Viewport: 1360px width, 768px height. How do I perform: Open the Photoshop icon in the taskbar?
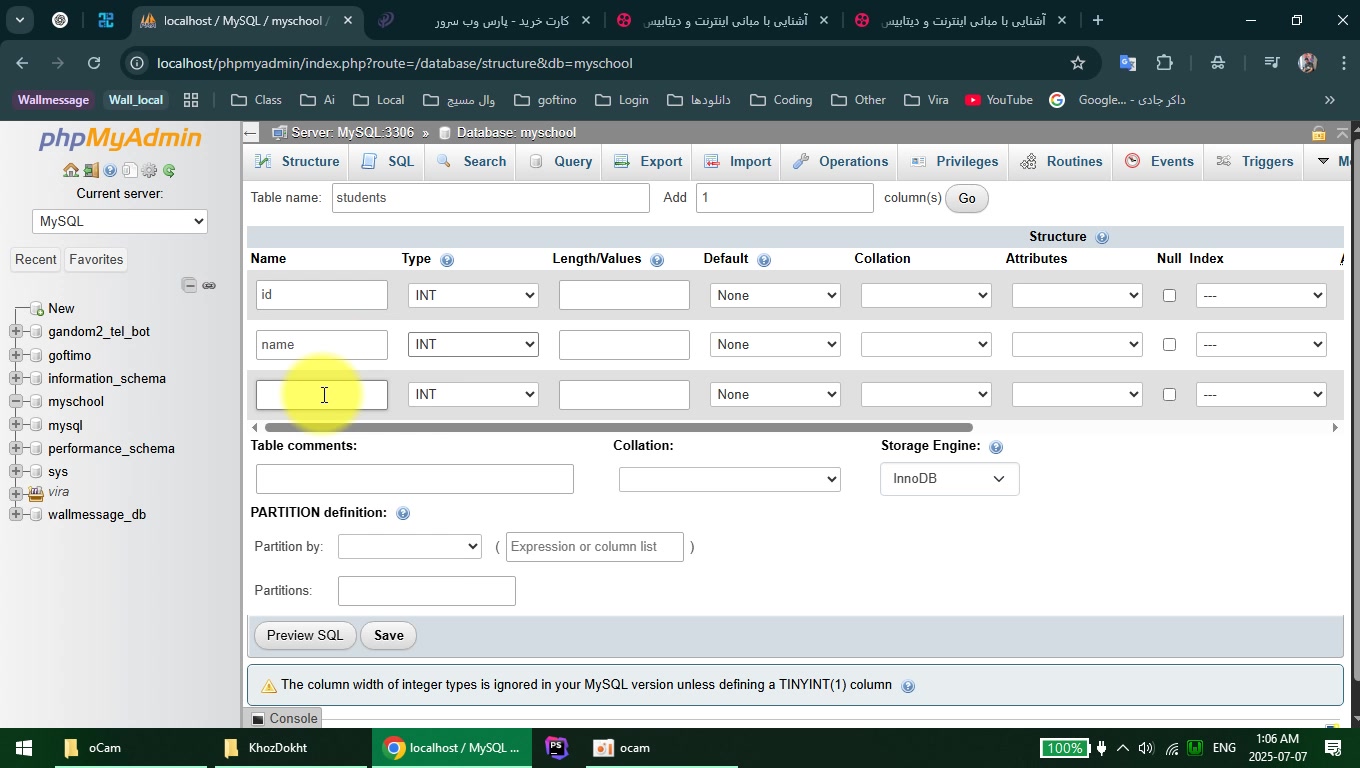557,748
